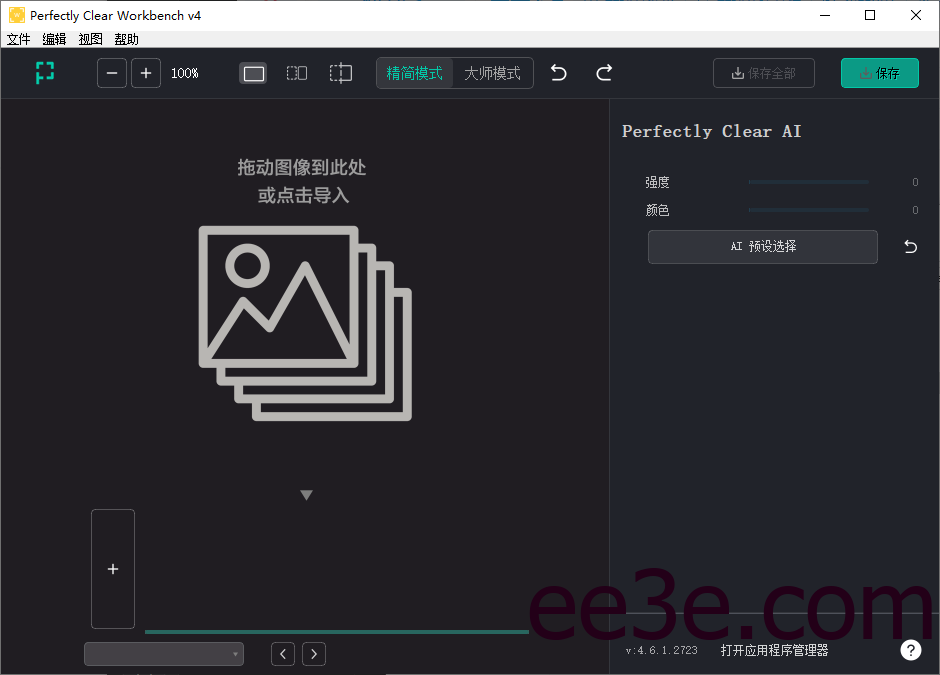Open the 视图 menu
940x675 pixels.
90,39
